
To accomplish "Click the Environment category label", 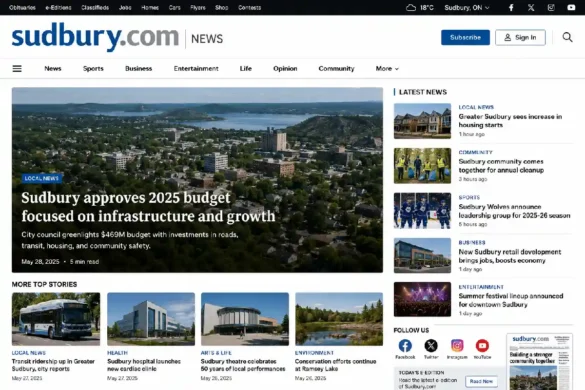I will tap(314, 353).
